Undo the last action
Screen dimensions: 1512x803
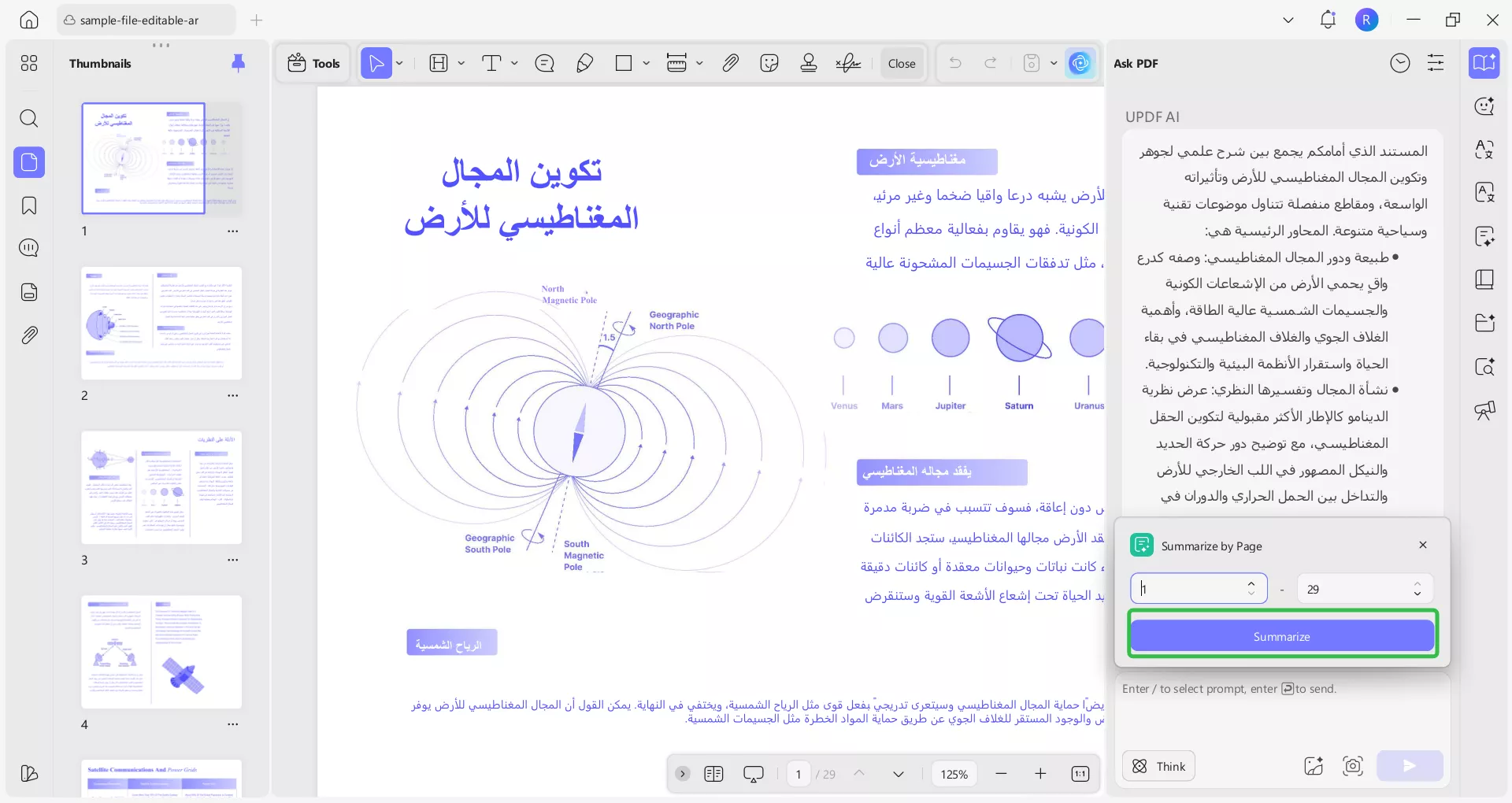pos(955,63)
